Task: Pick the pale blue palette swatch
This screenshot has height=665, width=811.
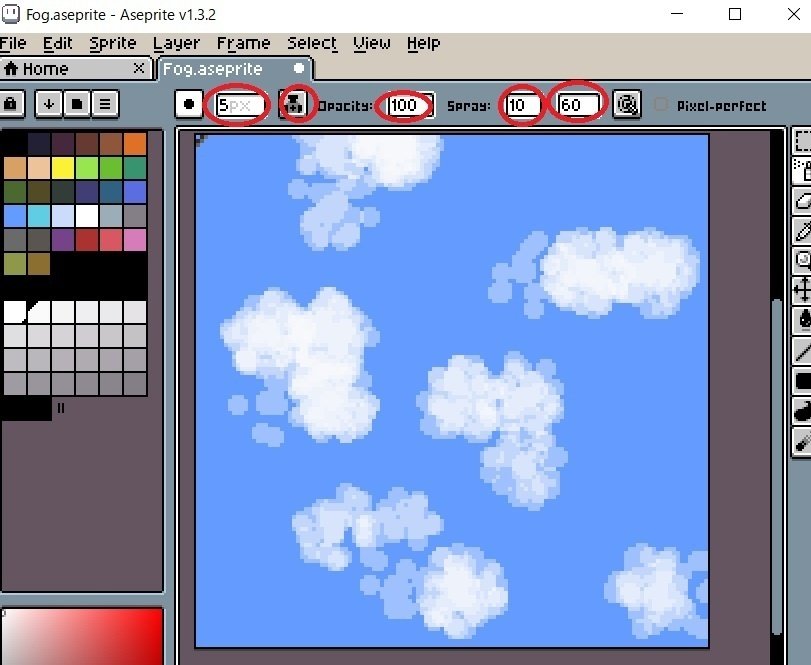Action: coord(63,216)
